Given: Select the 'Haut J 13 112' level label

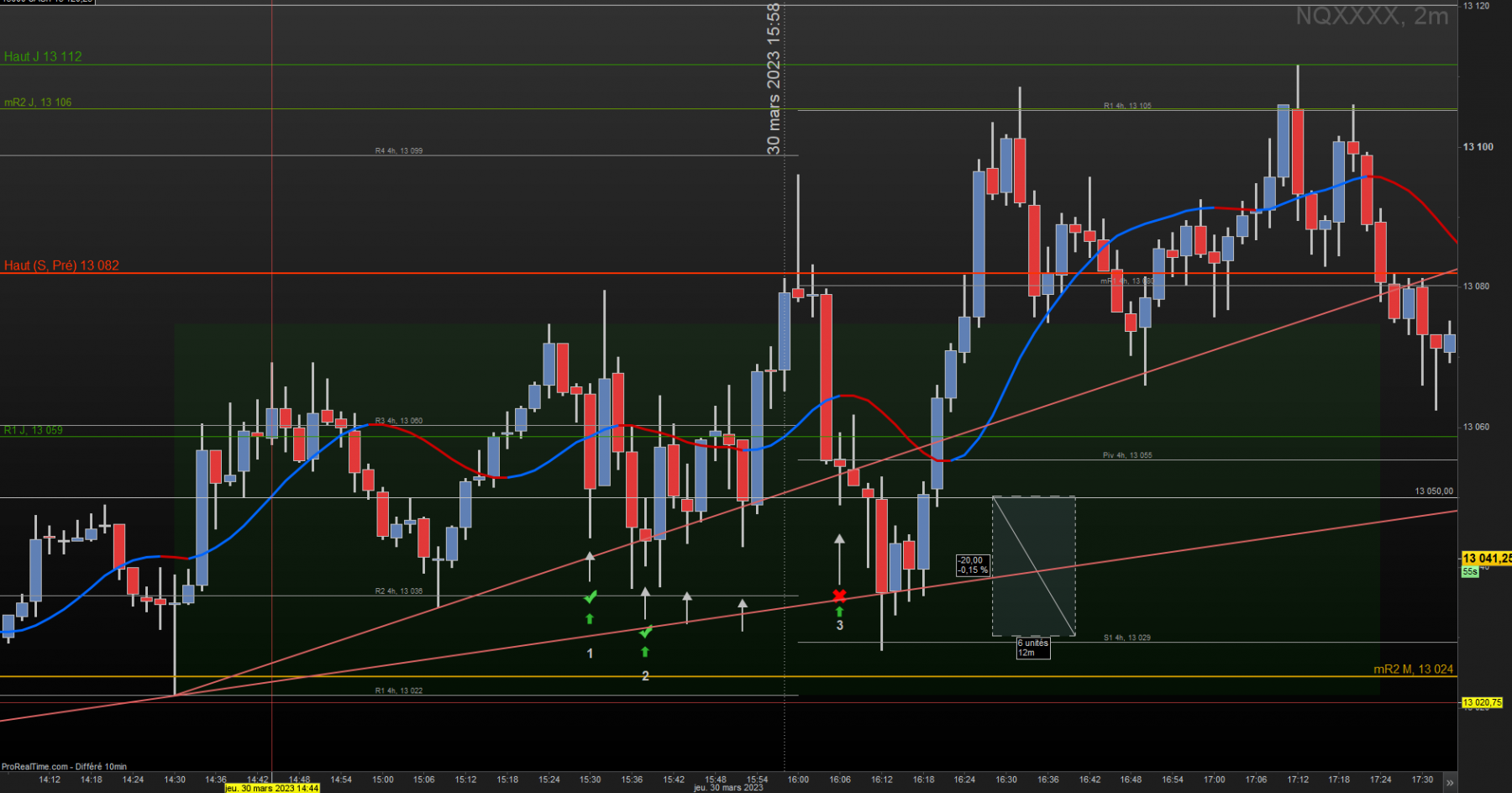Looking at the screenshot, I should click(x=43, y=56).
